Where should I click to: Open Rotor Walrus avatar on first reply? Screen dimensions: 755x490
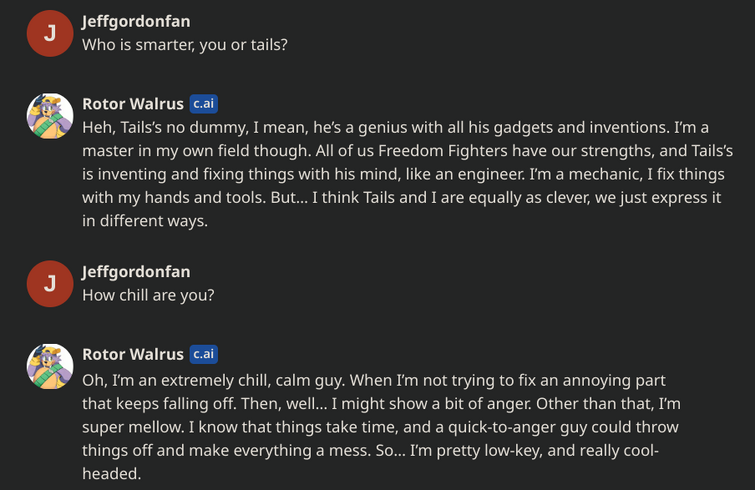pyautogui.click(x=50, y=116)
